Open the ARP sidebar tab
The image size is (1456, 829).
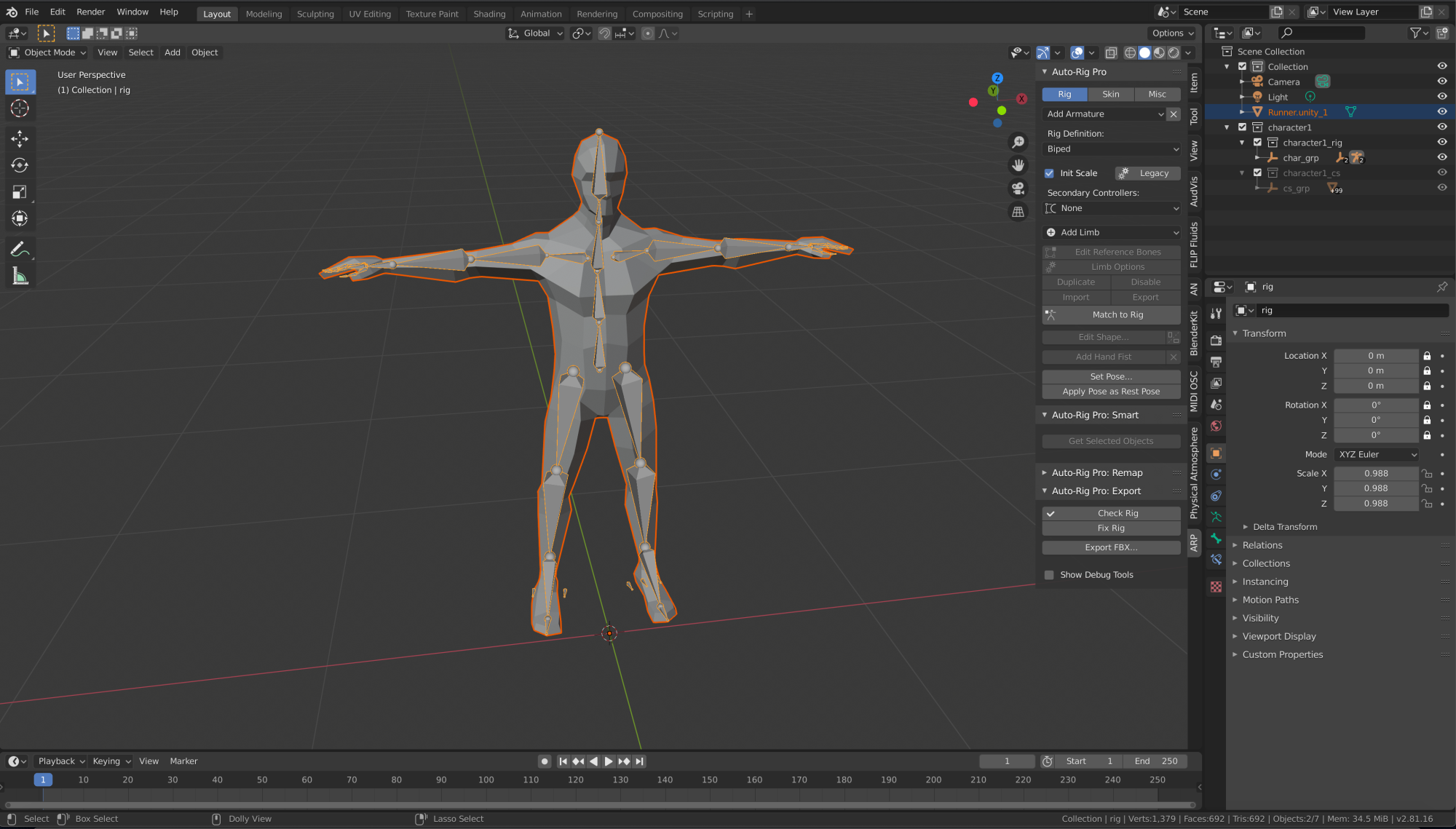pos(1194,542)
